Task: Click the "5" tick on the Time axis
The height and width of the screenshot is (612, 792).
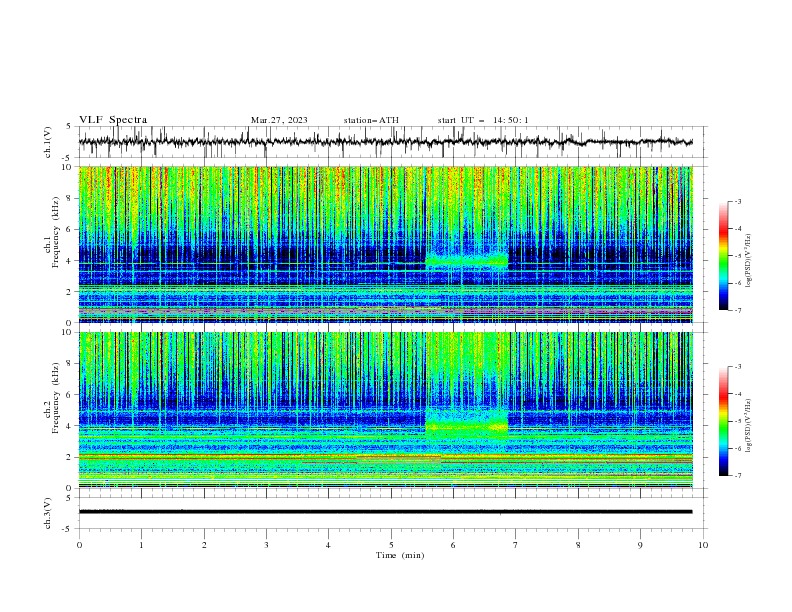Action: coord(391,545)
